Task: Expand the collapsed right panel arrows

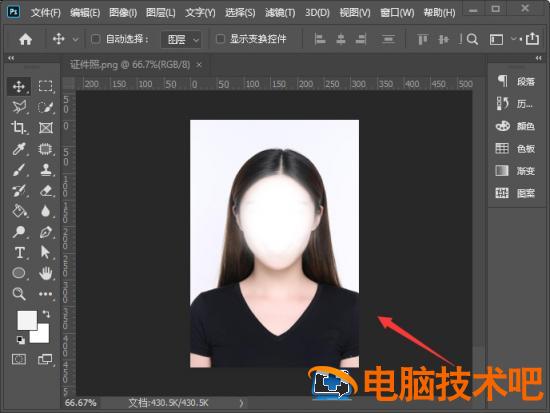Action: click(x=538, y=58)
